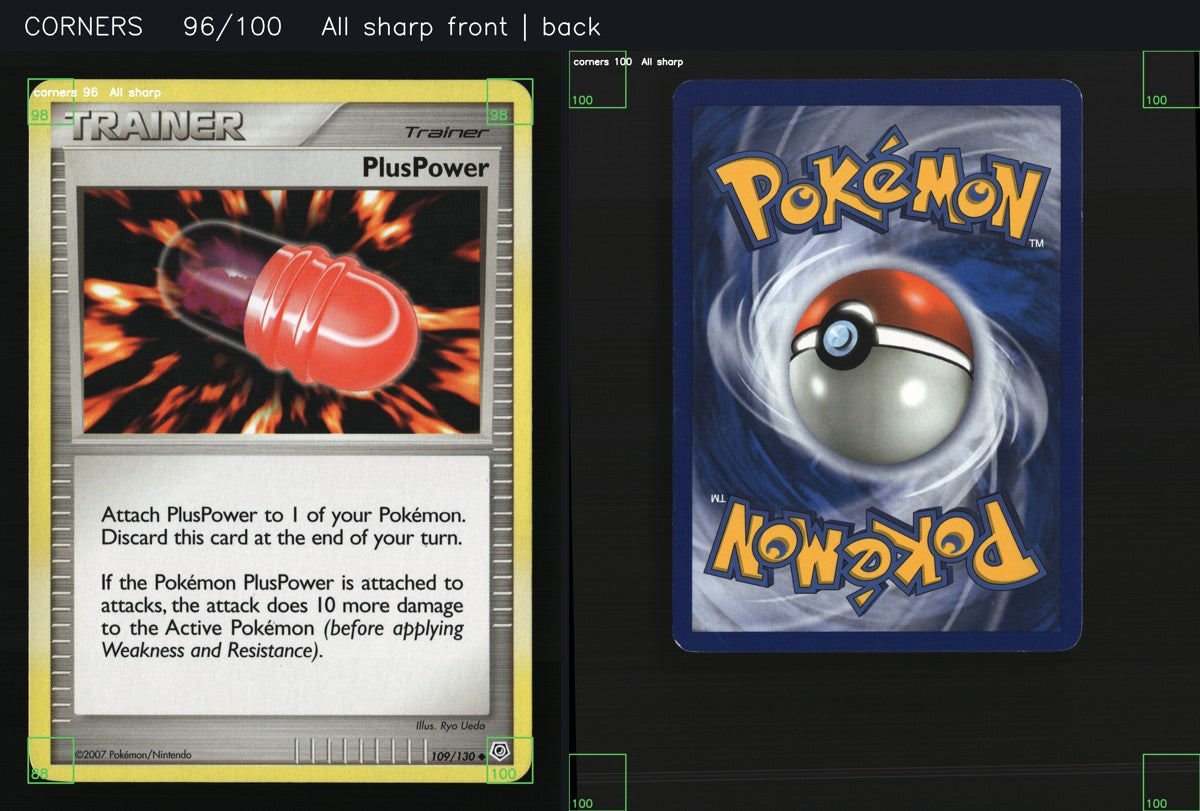Viewport: 1200px width, 811px height.
Task: Click the TM mark beside the upright Pokémon logo
Action: coord(1037,243)
